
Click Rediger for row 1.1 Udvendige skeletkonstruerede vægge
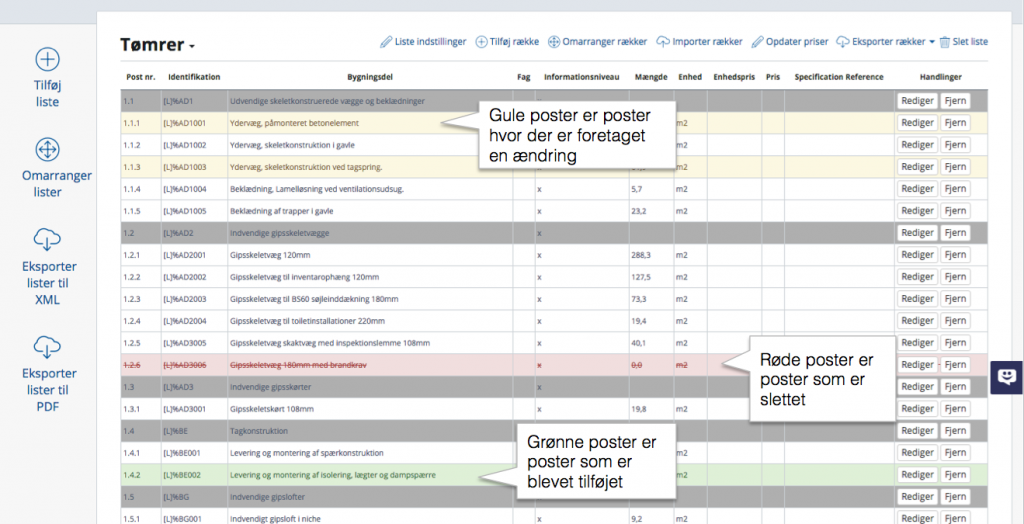pyautogui.click(x=917, y=101)
